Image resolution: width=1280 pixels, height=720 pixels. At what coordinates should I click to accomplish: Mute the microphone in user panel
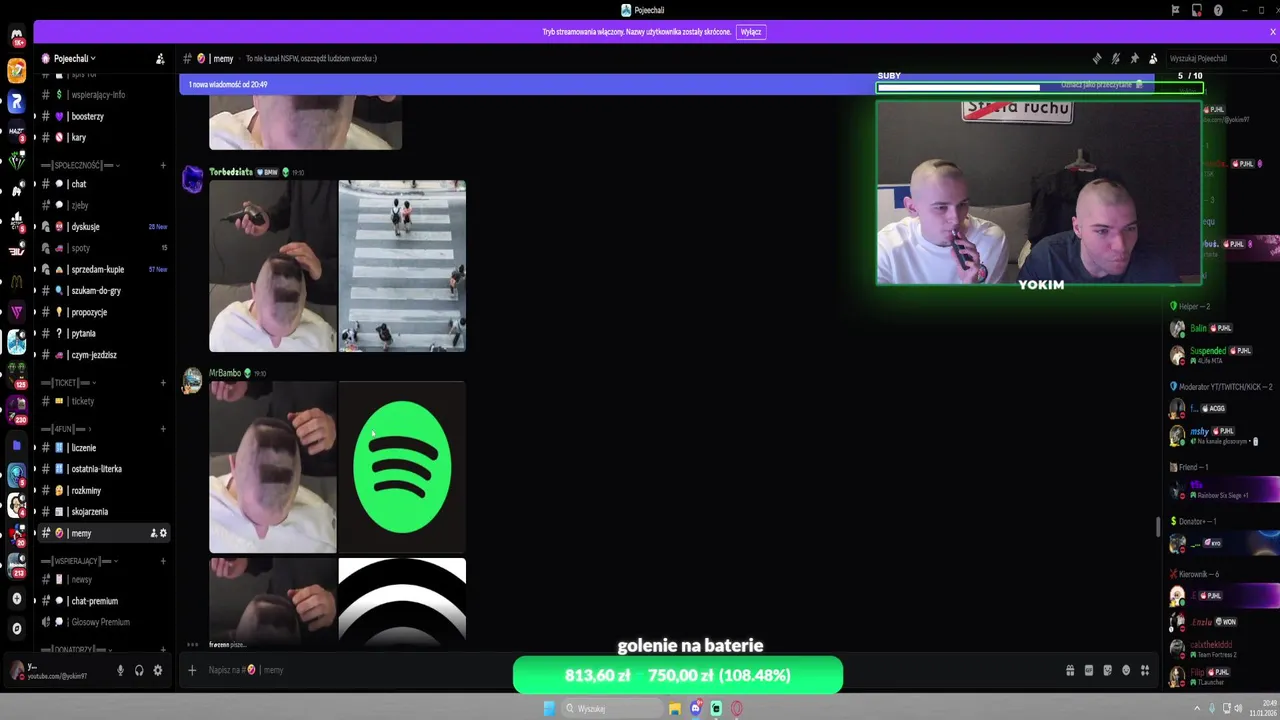[121, 671]
